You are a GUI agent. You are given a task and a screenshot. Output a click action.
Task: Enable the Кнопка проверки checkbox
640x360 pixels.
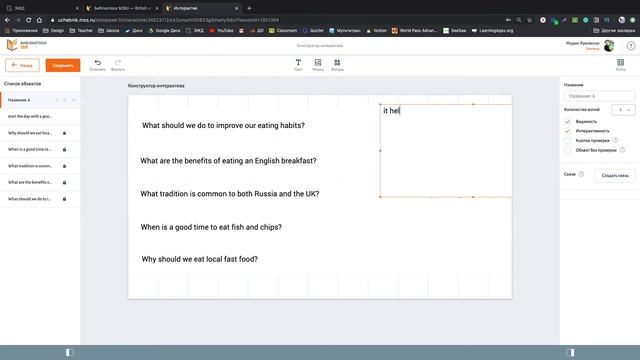(567, 140)
